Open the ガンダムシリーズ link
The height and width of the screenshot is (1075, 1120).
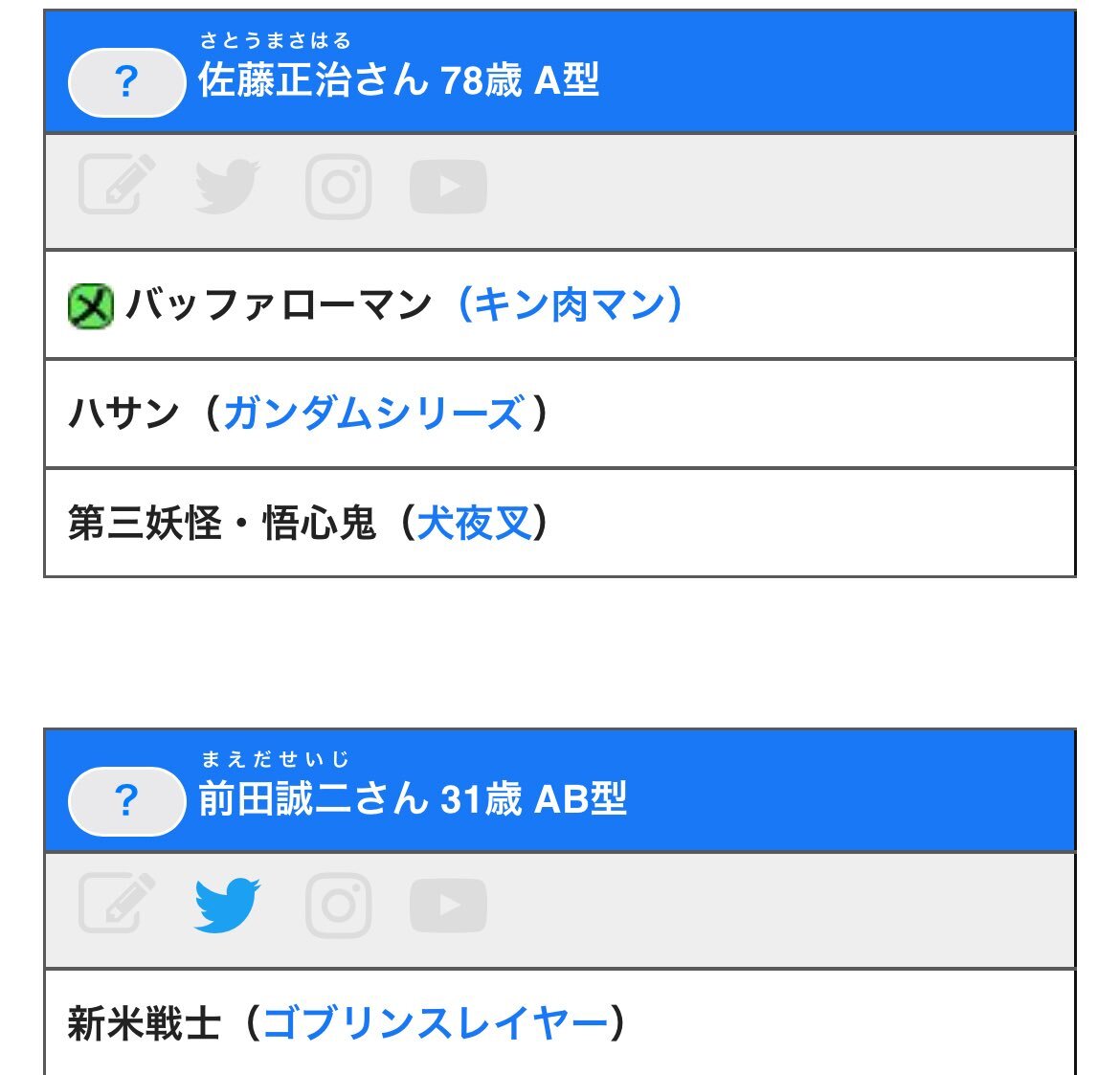(374, 414)
